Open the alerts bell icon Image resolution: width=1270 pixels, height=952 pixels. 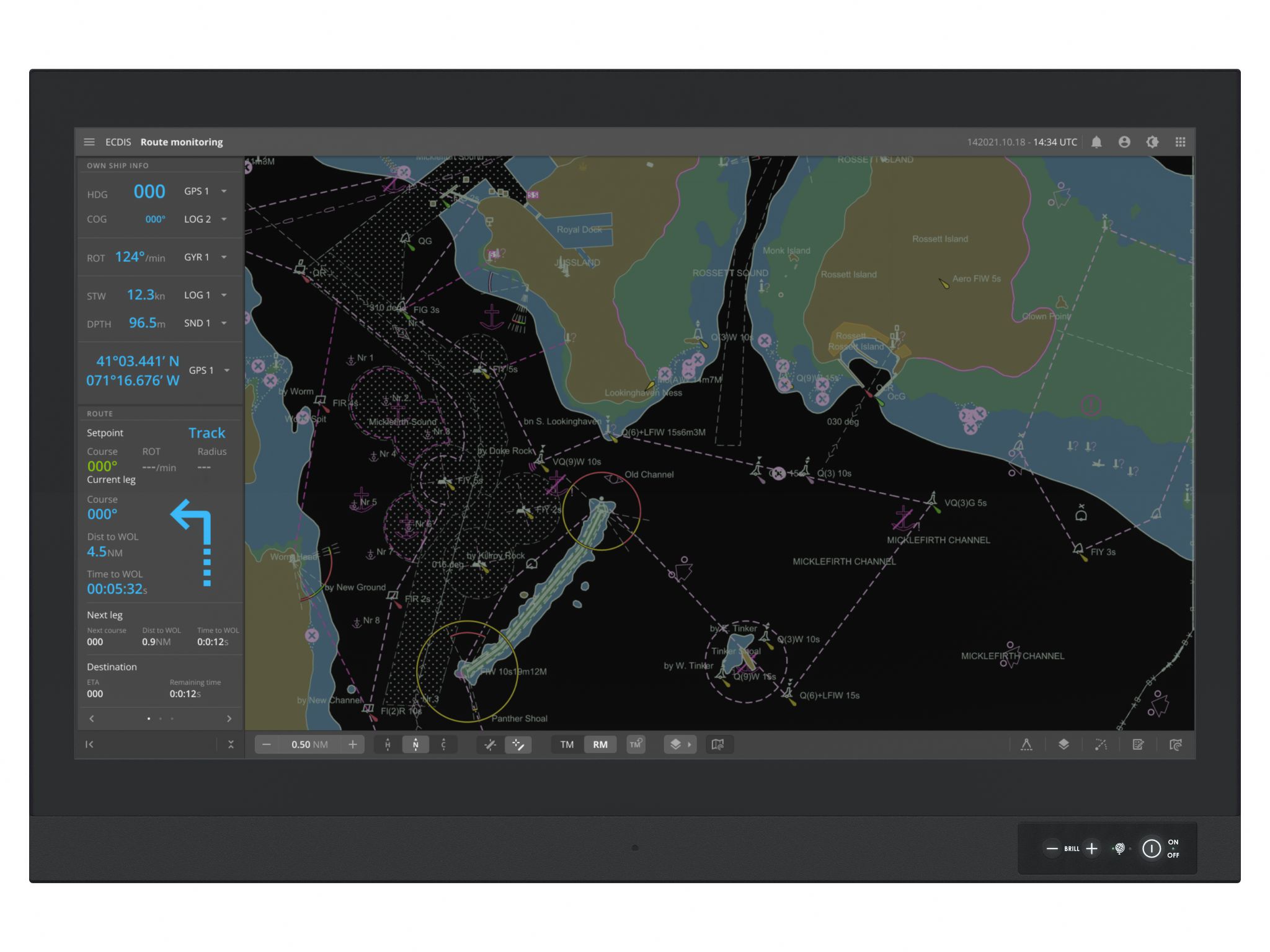[x=1096, y=142]
